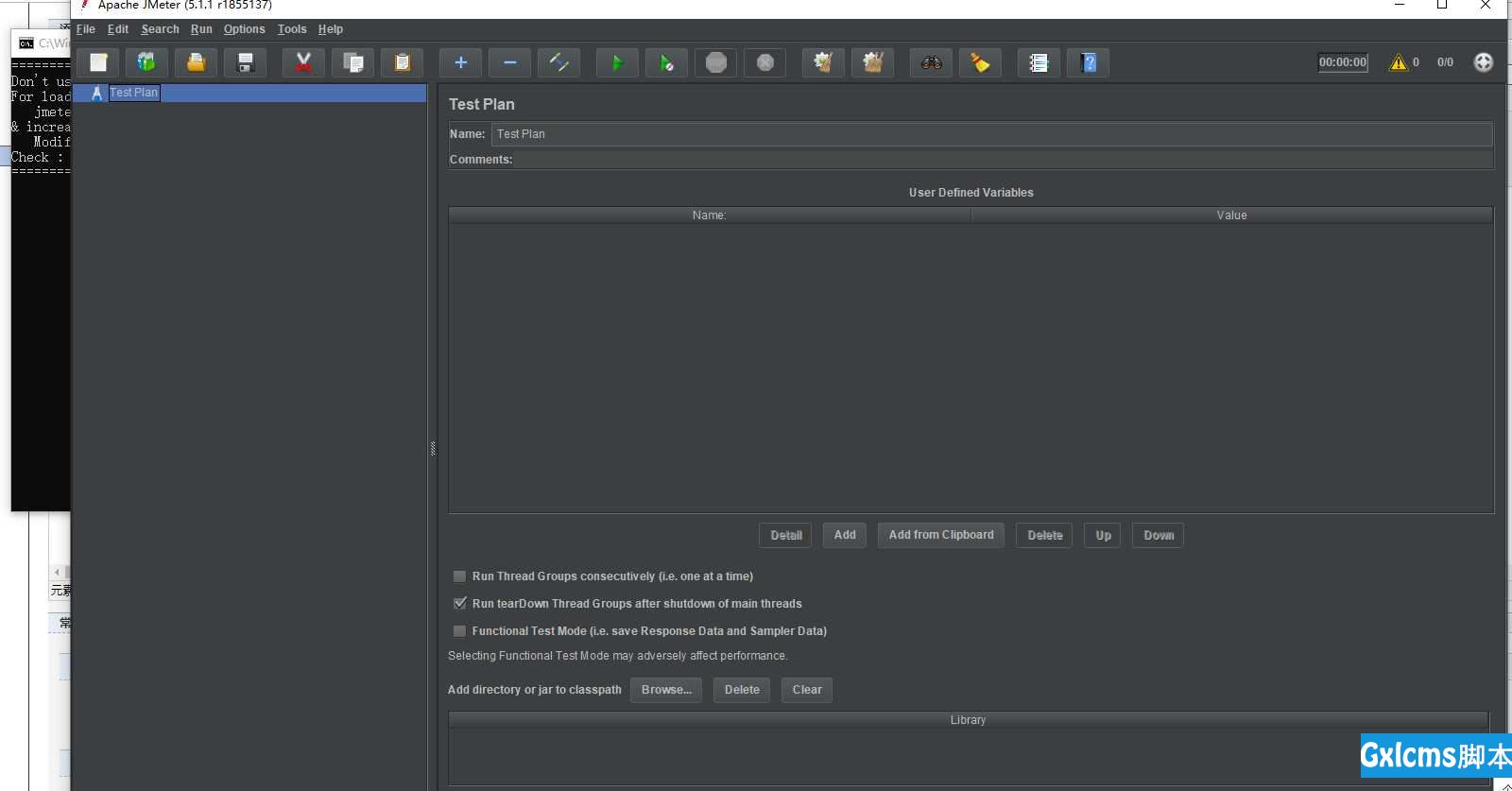The height and width of the screenshot is (791, 1512).
Task: Click the remote engine globe icon
Action: coord(1484,62)
